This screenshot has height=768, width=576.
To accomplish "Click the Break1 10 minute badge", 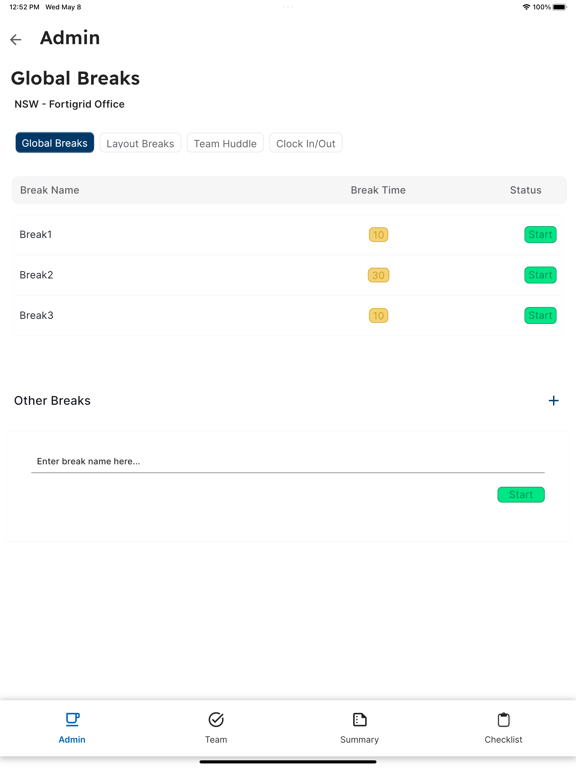I will pos(378,235).
